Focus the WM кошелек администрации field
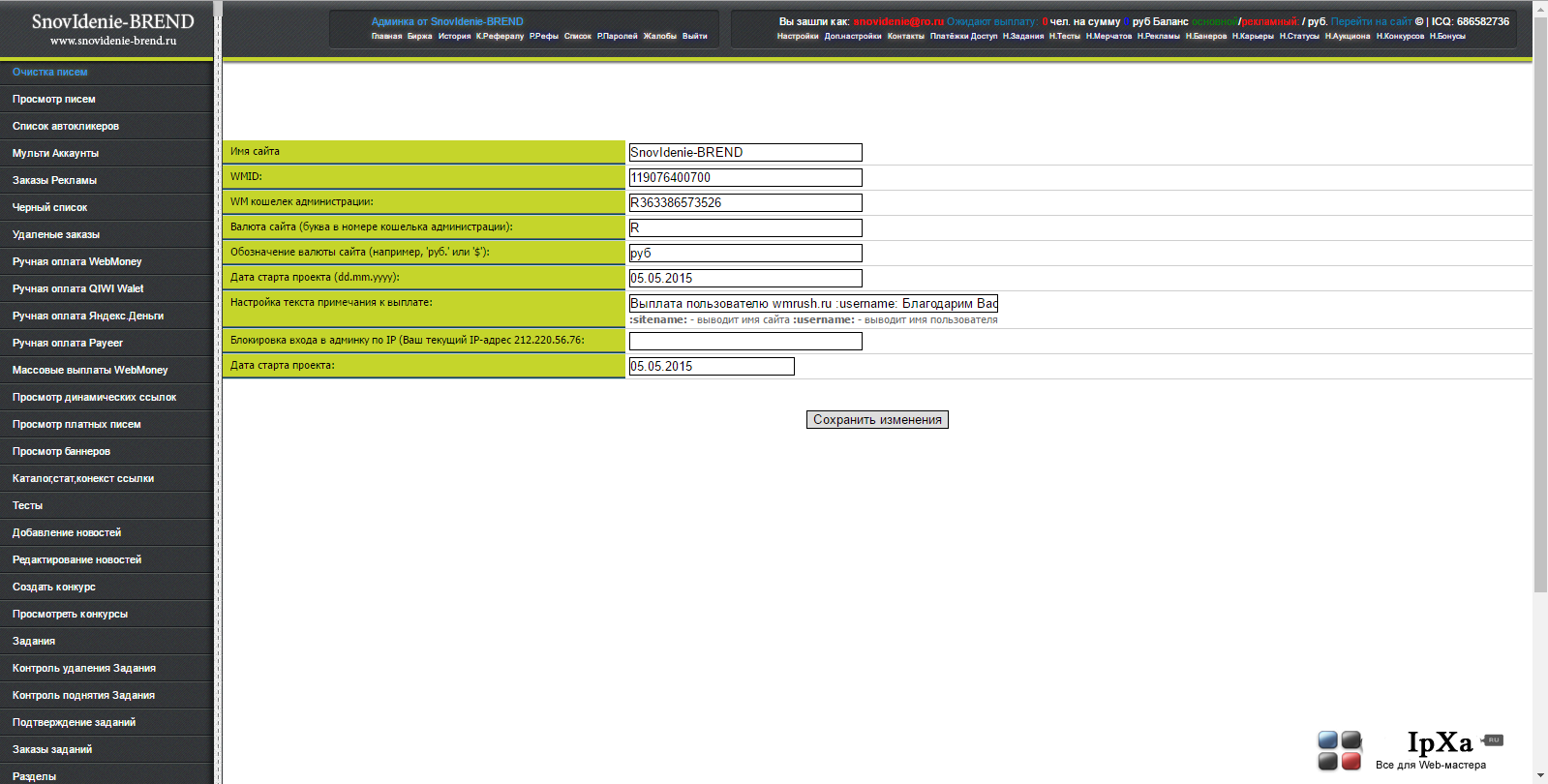Screen dimensions: 1548x784 click(x=745, y=202)
